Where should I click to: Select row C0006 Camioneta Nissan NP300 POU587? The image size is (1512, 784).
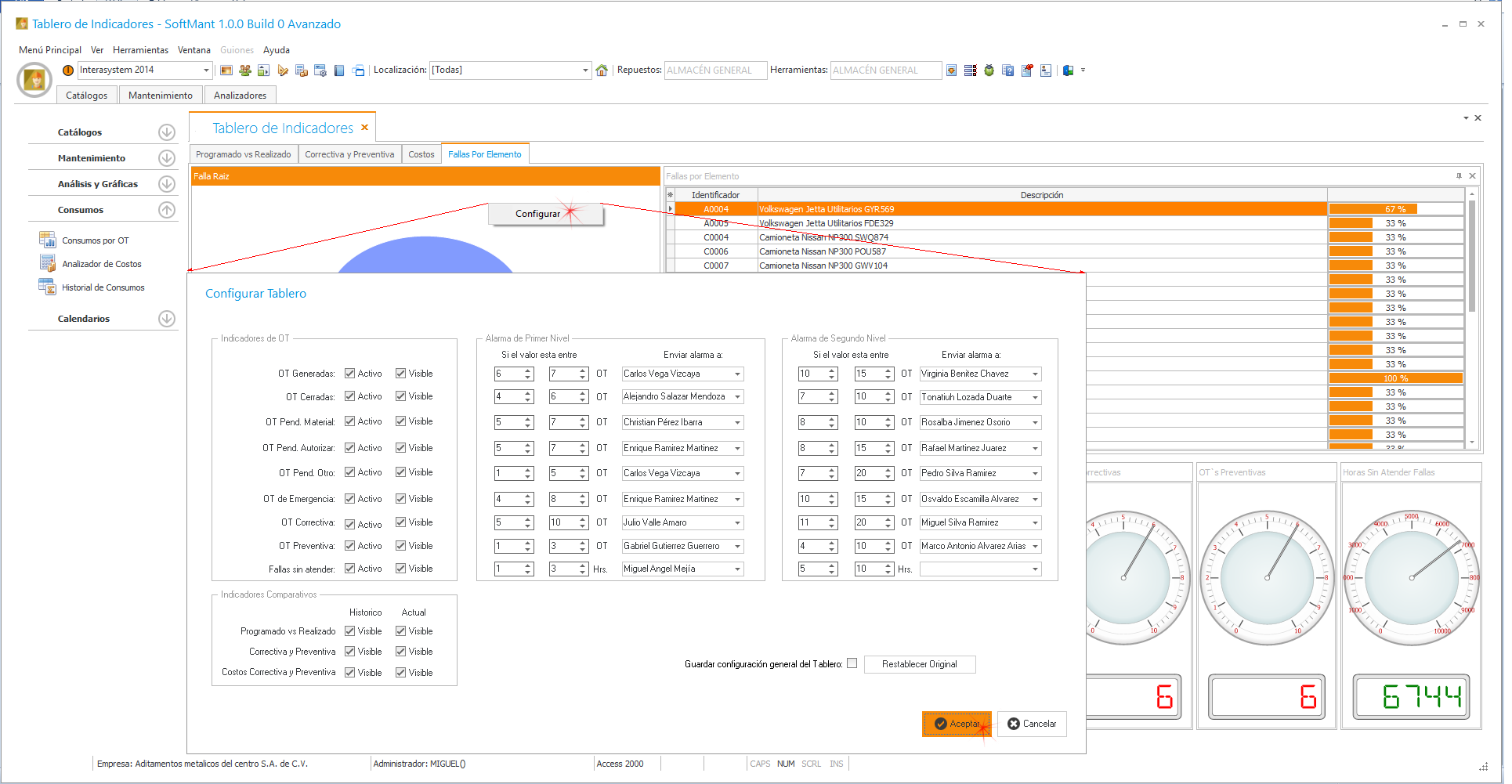click(823, 251)
